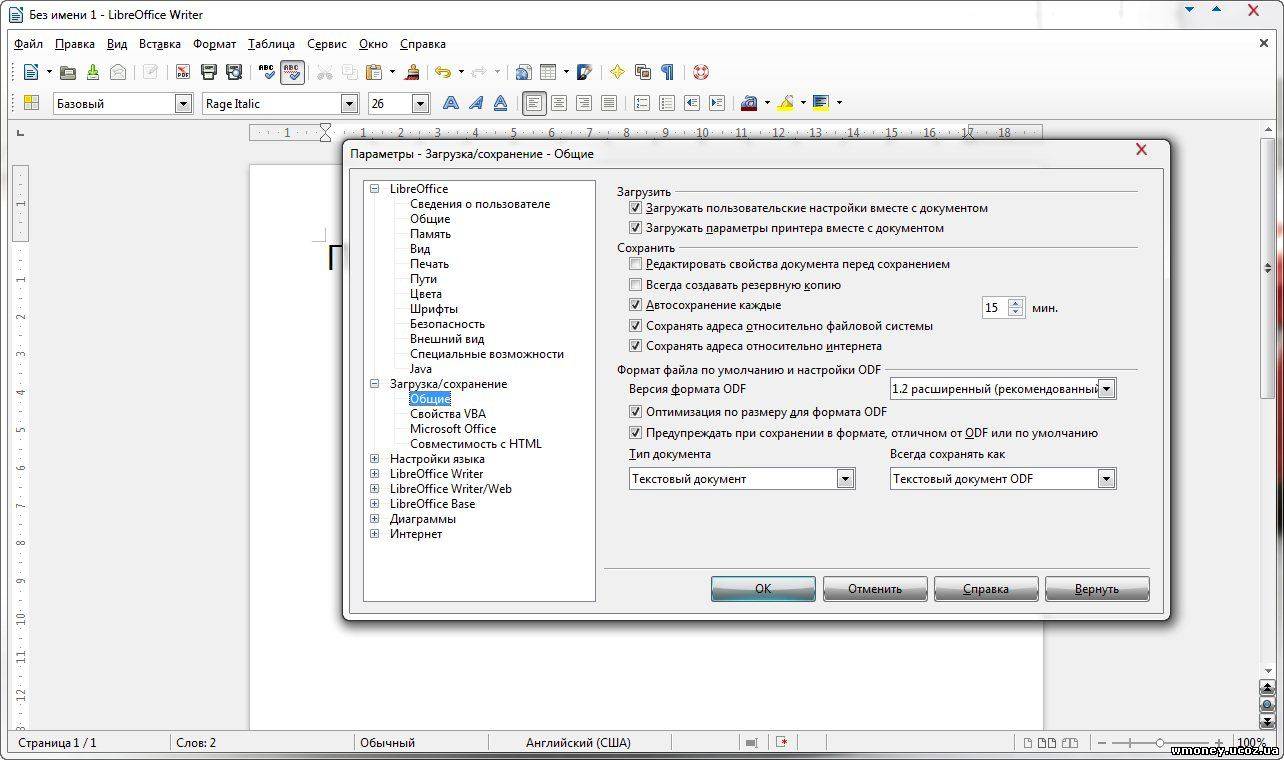Open the 'Файл' menu
The width and height of the screenshot is (1284, 760).
pyautogui.click(x=28, y=44)
